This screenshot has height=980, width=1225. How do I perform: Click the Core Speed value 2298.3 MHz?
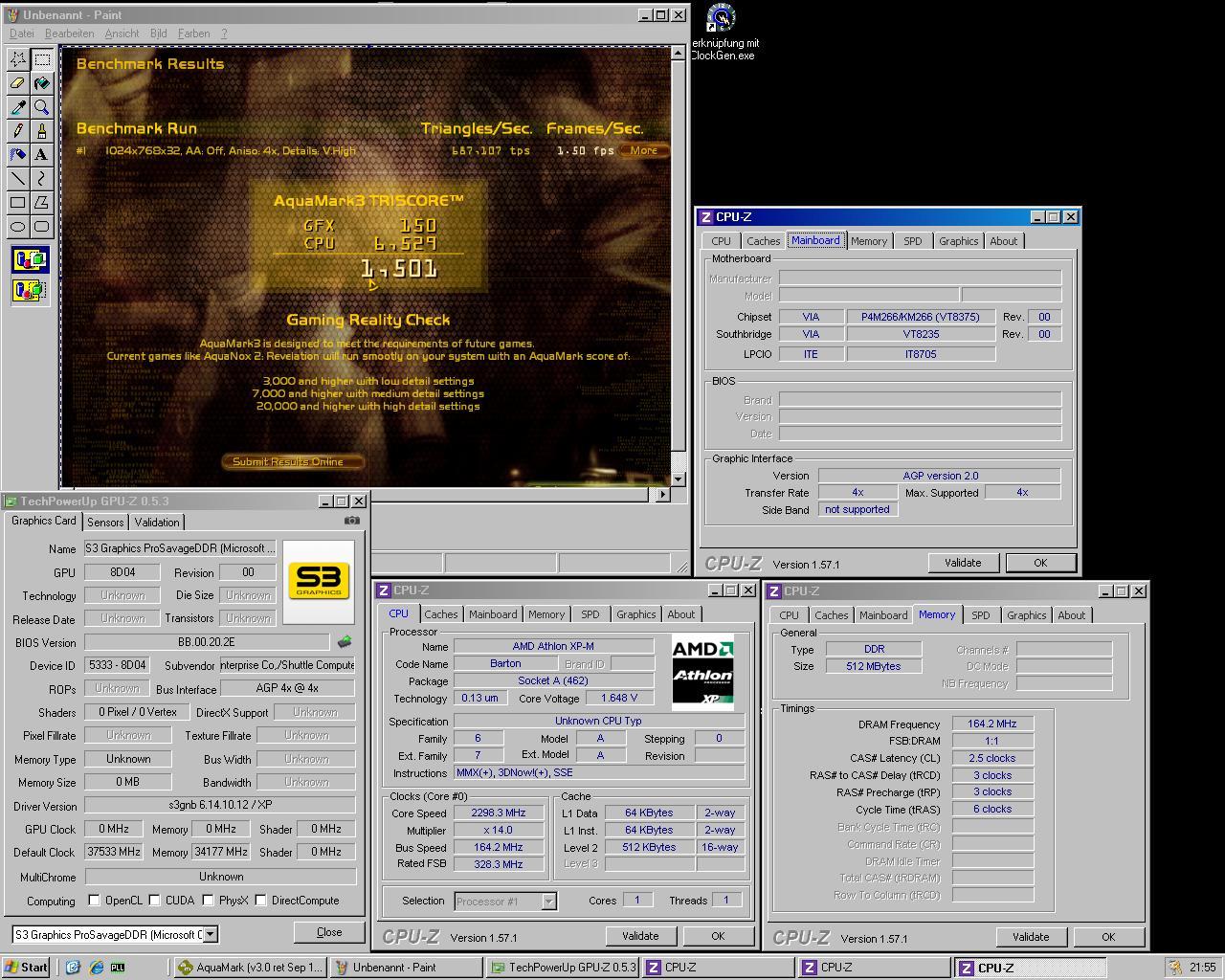[499, 813]
